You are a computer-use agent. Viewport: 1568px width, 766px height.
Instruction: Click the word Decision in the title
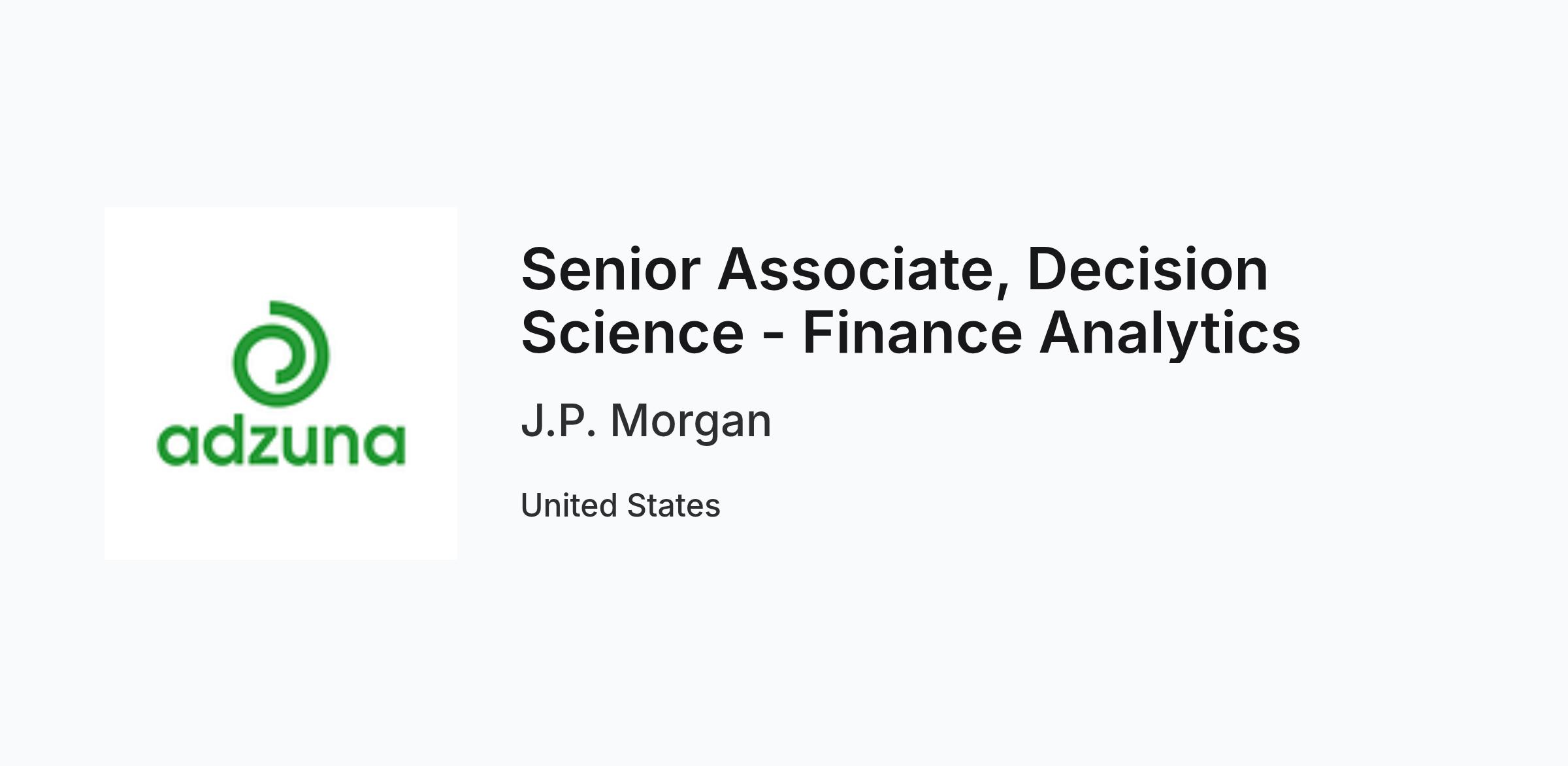pos(1147,269)
